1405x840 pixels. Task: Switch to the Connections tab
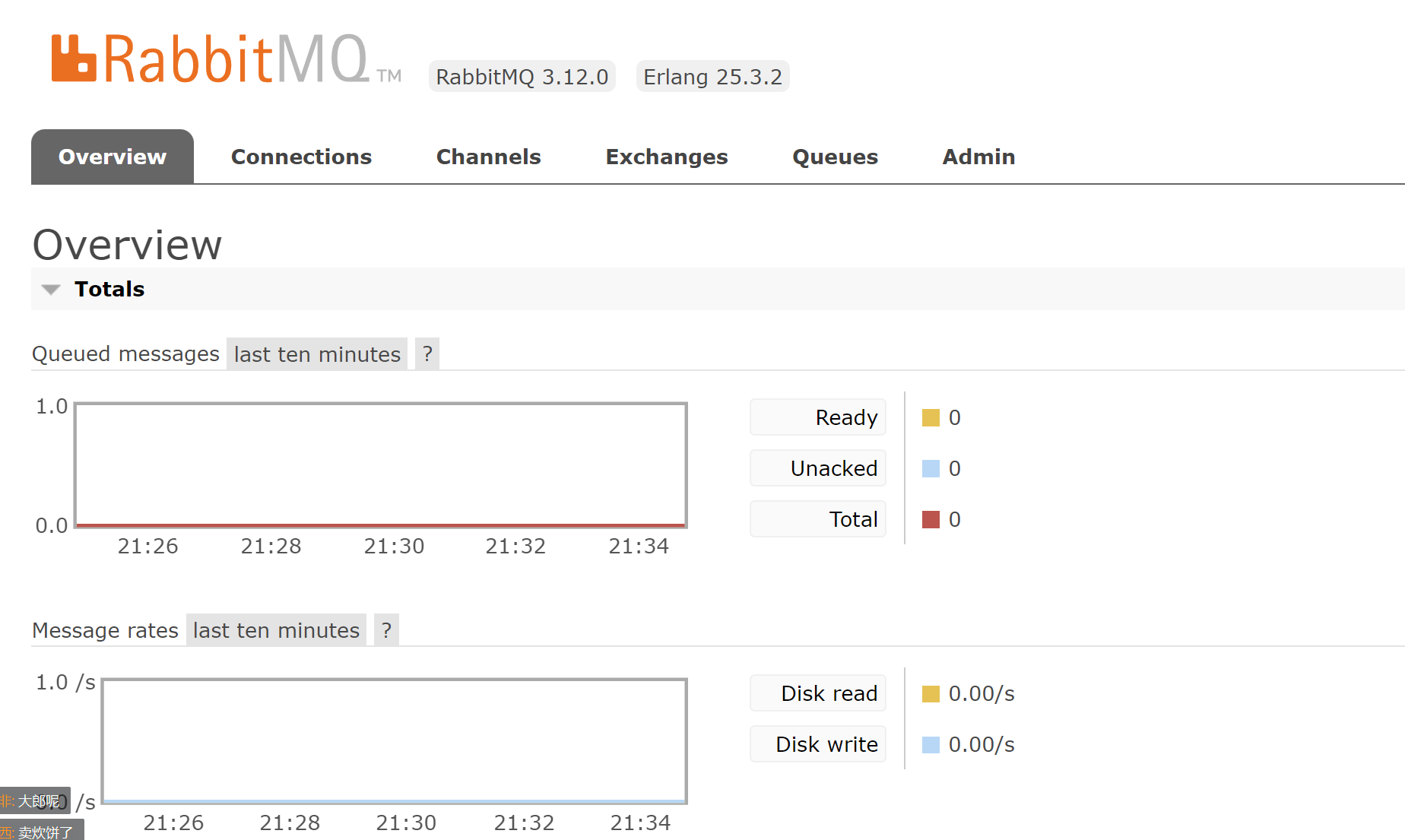point(301,157)
